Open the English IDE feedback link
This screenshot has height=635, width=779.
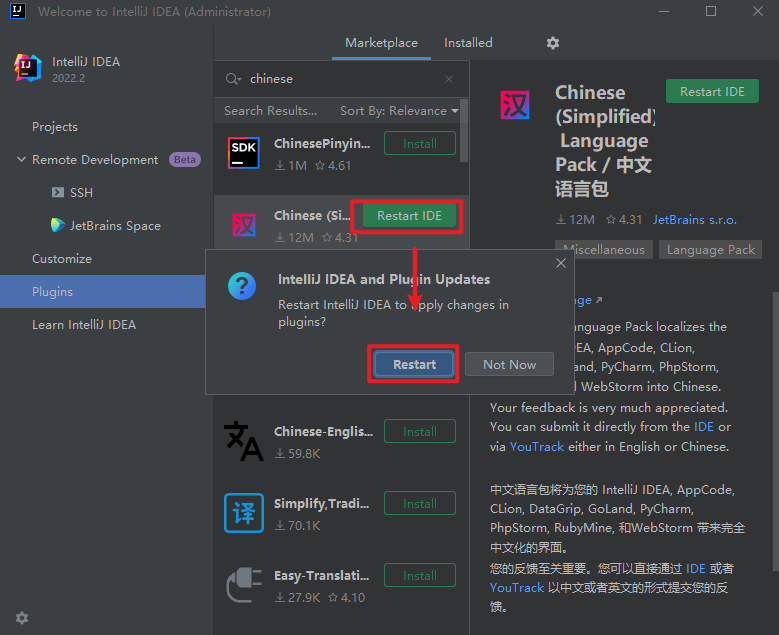[703, 427]
